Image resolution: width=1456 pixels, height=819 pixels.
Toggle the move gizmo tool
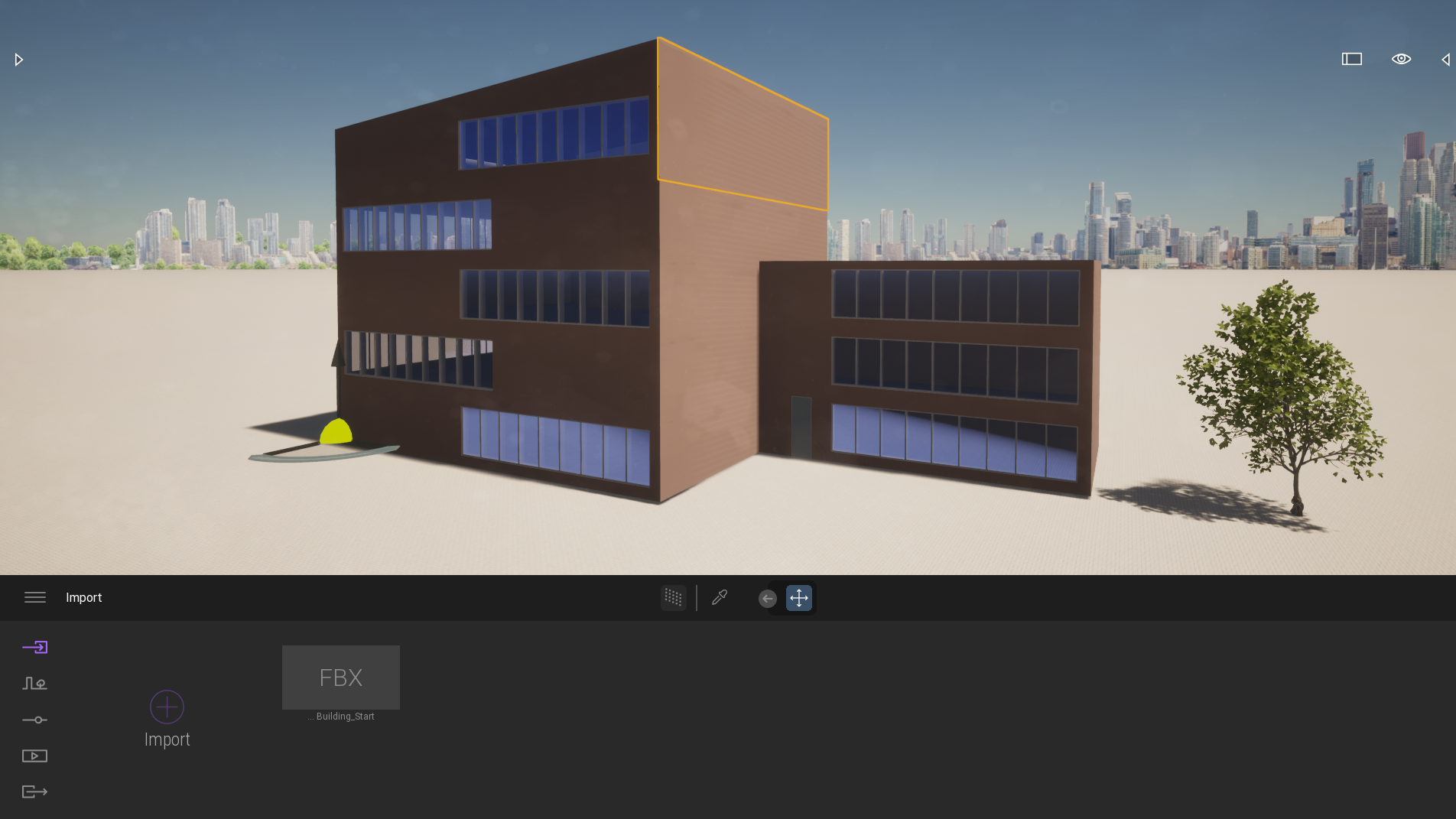click(798, 598)
